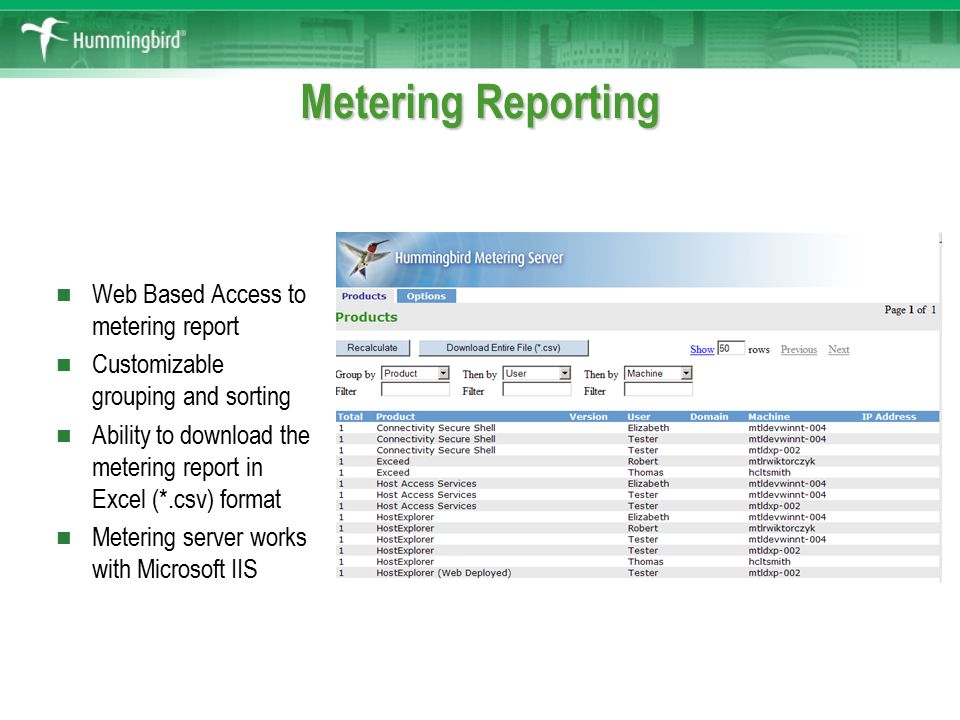Click the rows count input showing 50
Viewport: 960px width, 720px height.
731,348
